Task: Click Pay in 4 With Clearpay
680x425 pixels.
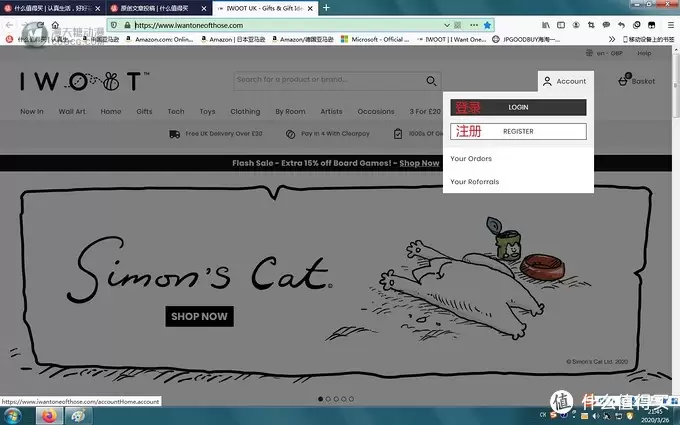Action: pos(327,134)
